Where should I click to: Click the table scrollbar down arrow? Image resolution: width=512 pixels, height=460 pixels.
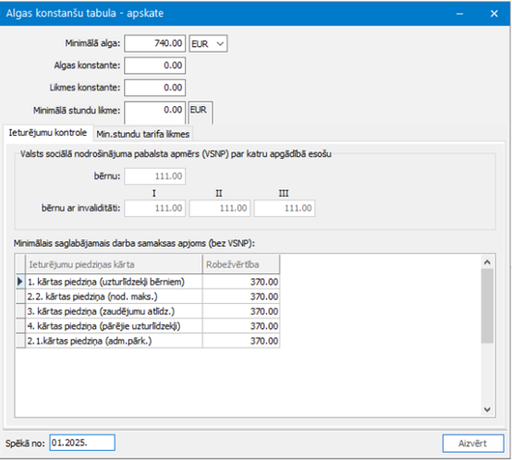pos(487,409)
